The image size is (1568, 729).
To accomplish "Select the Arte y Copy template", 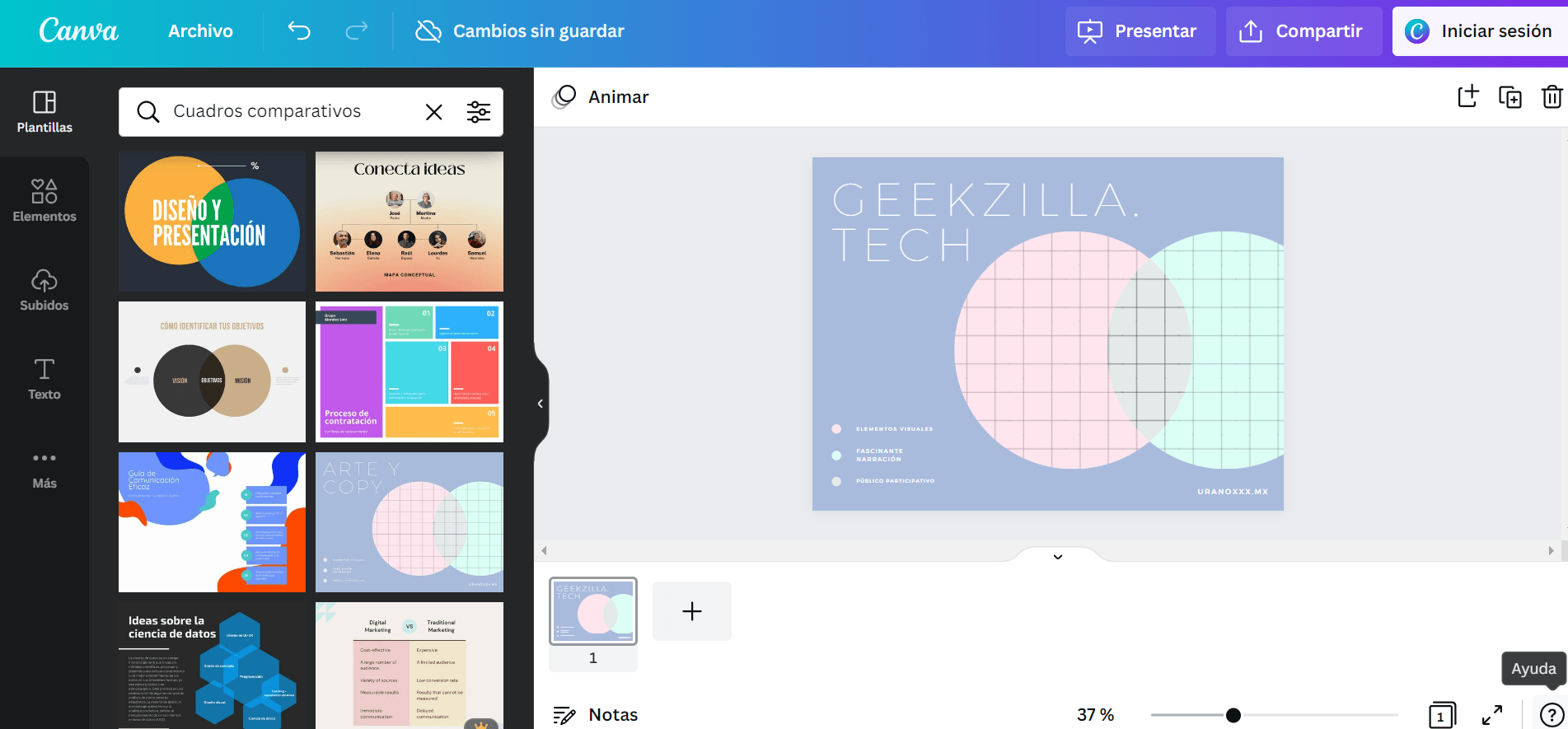I will tap(410, 522).
